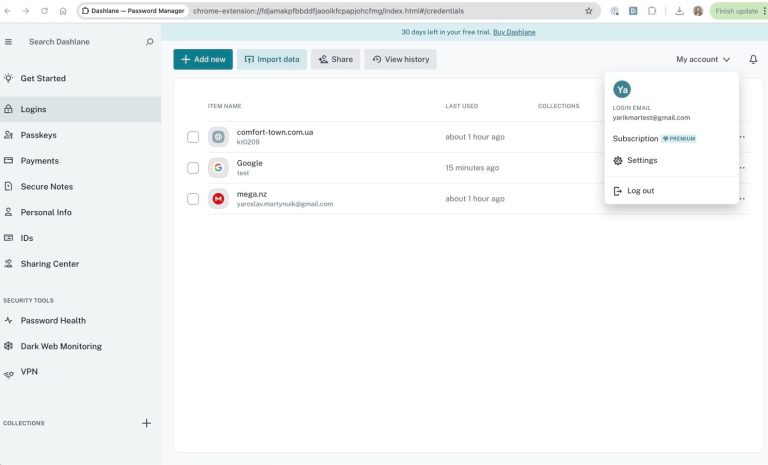Follow the Buy Dashlane link
This screenshot has height=465, width=768.
[x=514, y=32]
